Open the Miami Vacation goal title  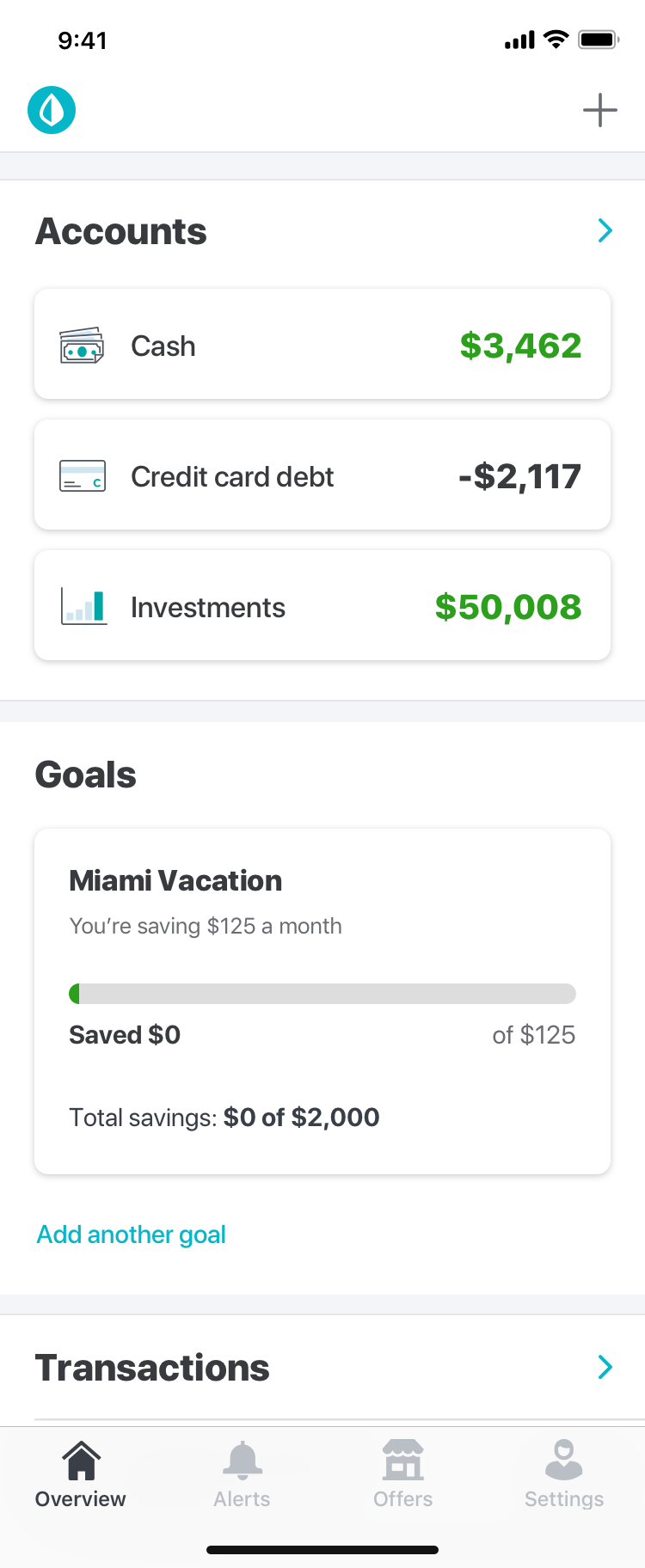[x=175, y=880]
